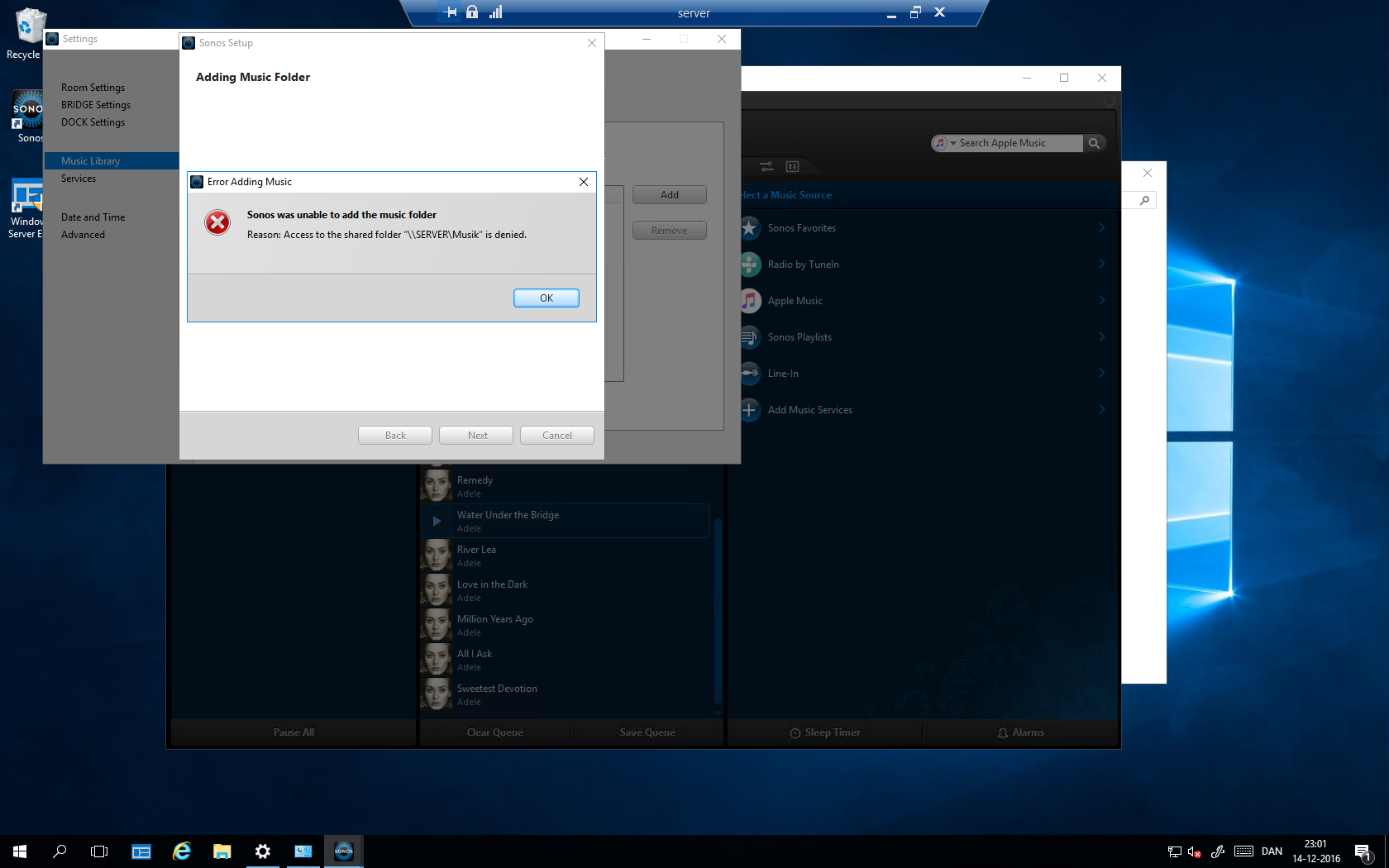Click Search Apple Music field

point(1019,143)
